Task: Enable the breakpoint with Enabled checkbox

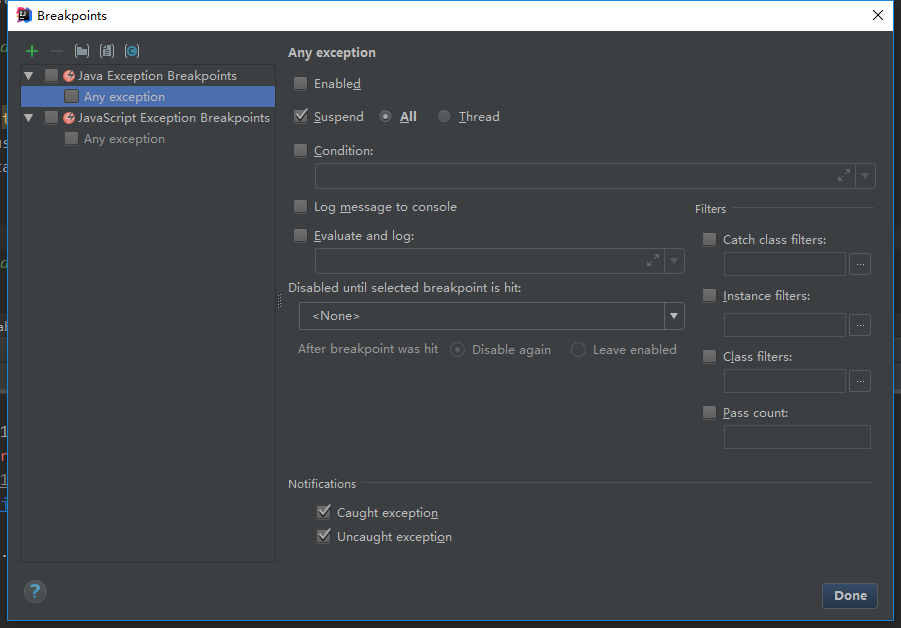Action: (x=301, y=84)
